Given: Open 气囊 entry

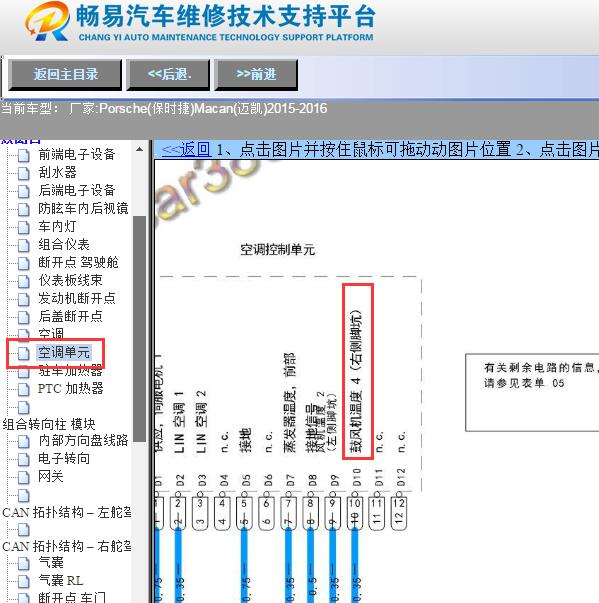Looking at the screenshot, I should click(51, 563).
